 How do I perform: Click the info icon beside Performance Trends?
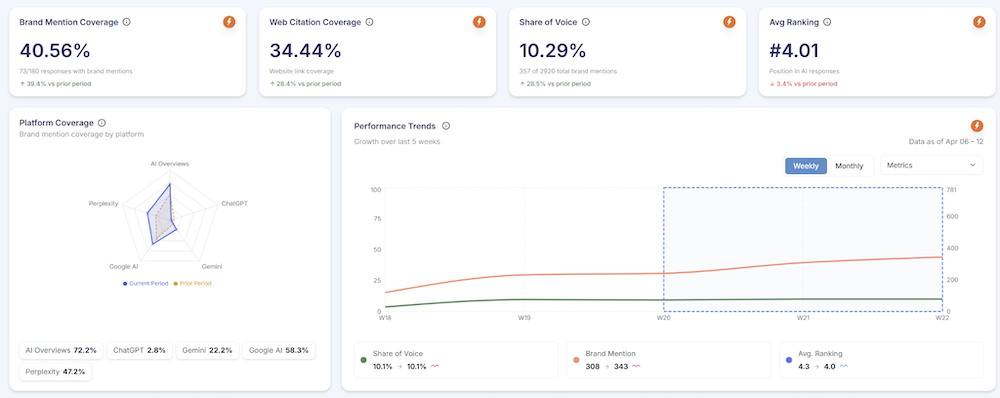(446, 126)
